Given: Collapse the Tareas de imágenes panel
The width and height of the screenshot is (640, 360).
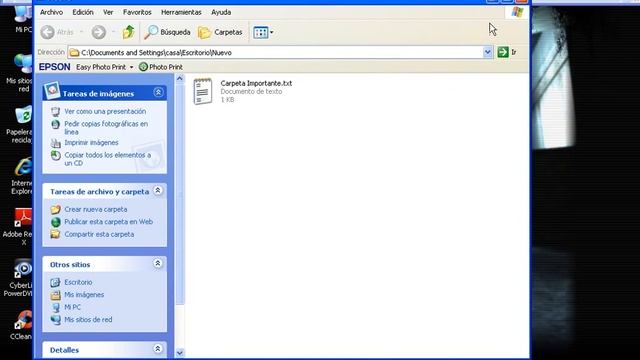Looking at the screenshot, I should click(x=158, y=92).
